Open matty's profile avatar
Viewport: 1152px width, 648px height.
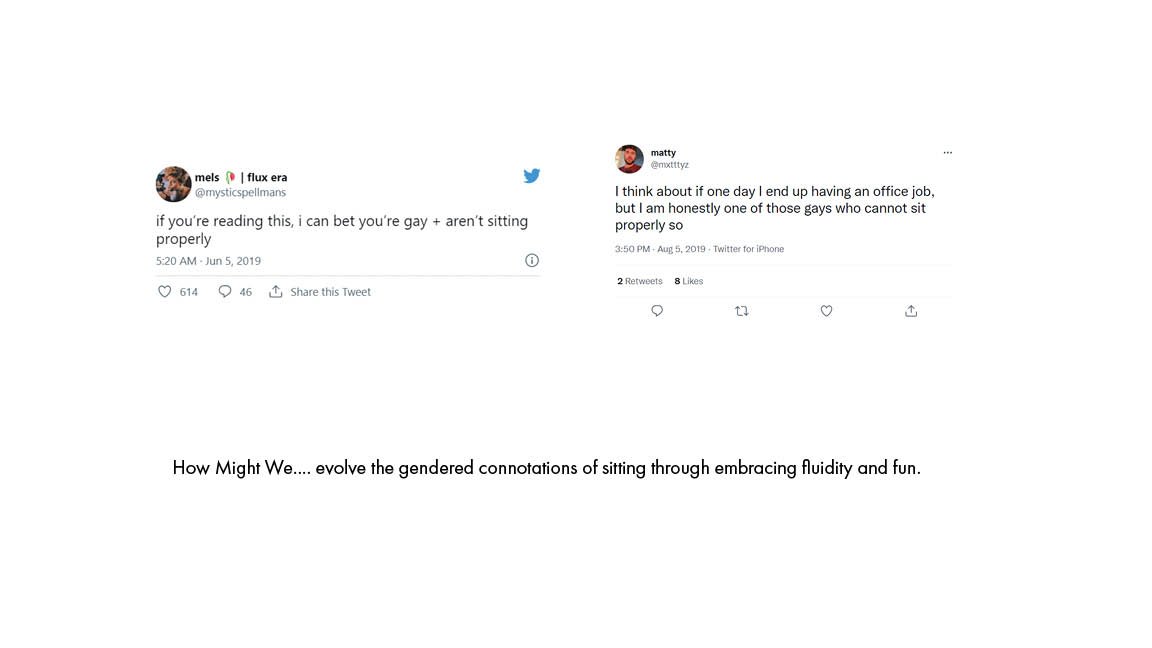(x=630, y=159)
